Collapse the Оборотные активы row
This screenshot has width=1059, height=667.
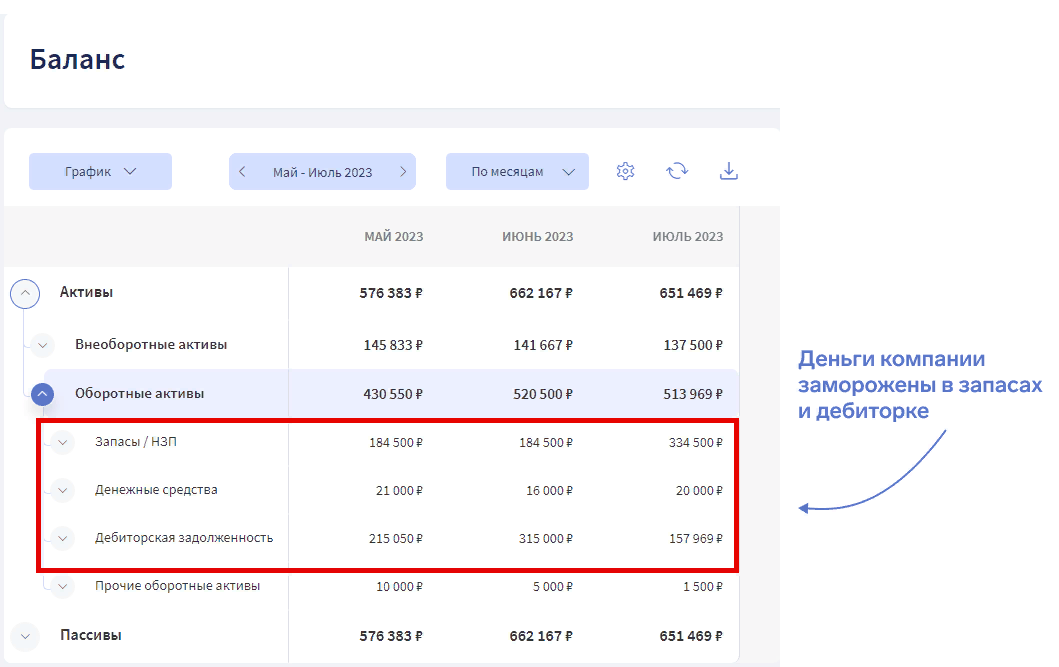coord(42,394)
